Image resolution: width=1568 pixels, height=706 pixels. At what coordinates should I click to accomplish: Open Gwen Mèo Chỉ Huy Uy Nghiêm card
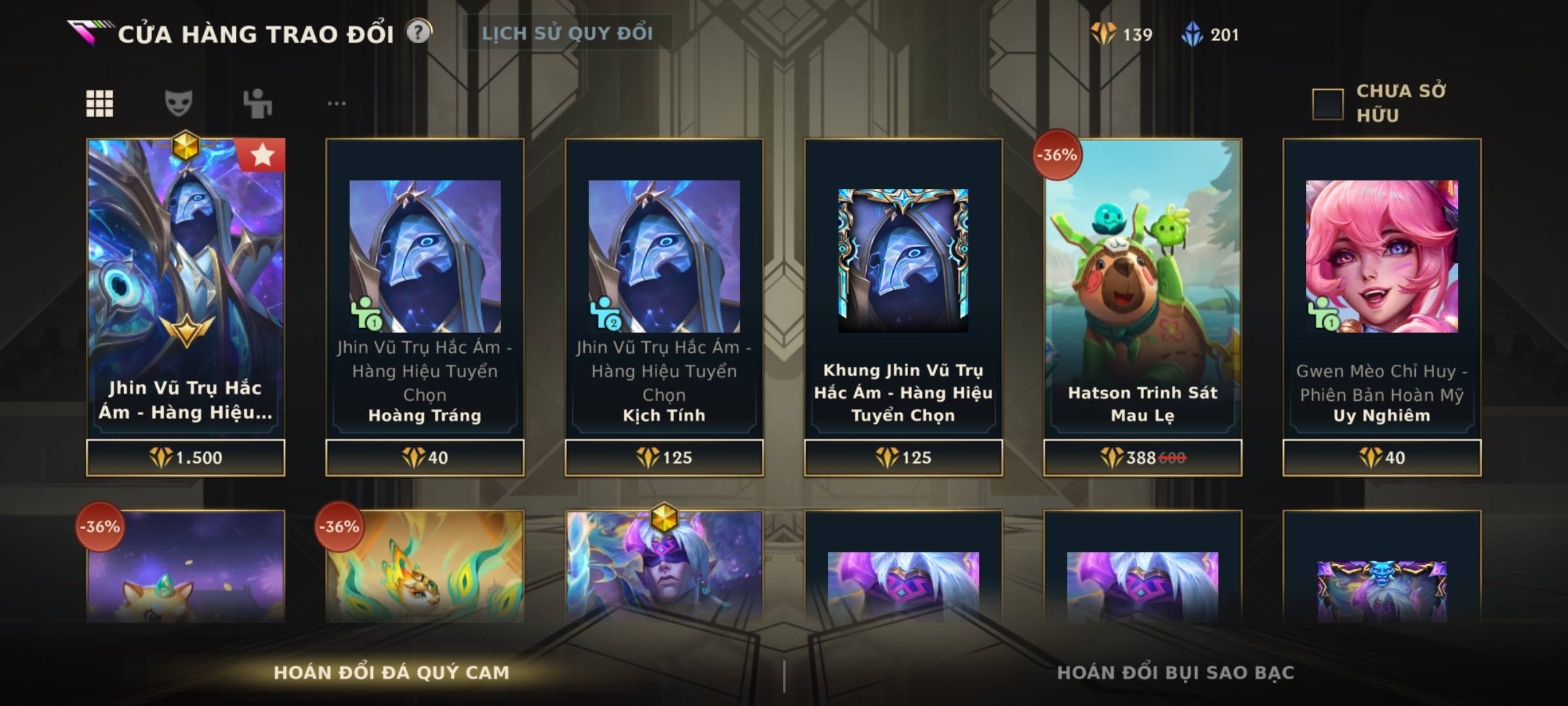coord(1382,289)
